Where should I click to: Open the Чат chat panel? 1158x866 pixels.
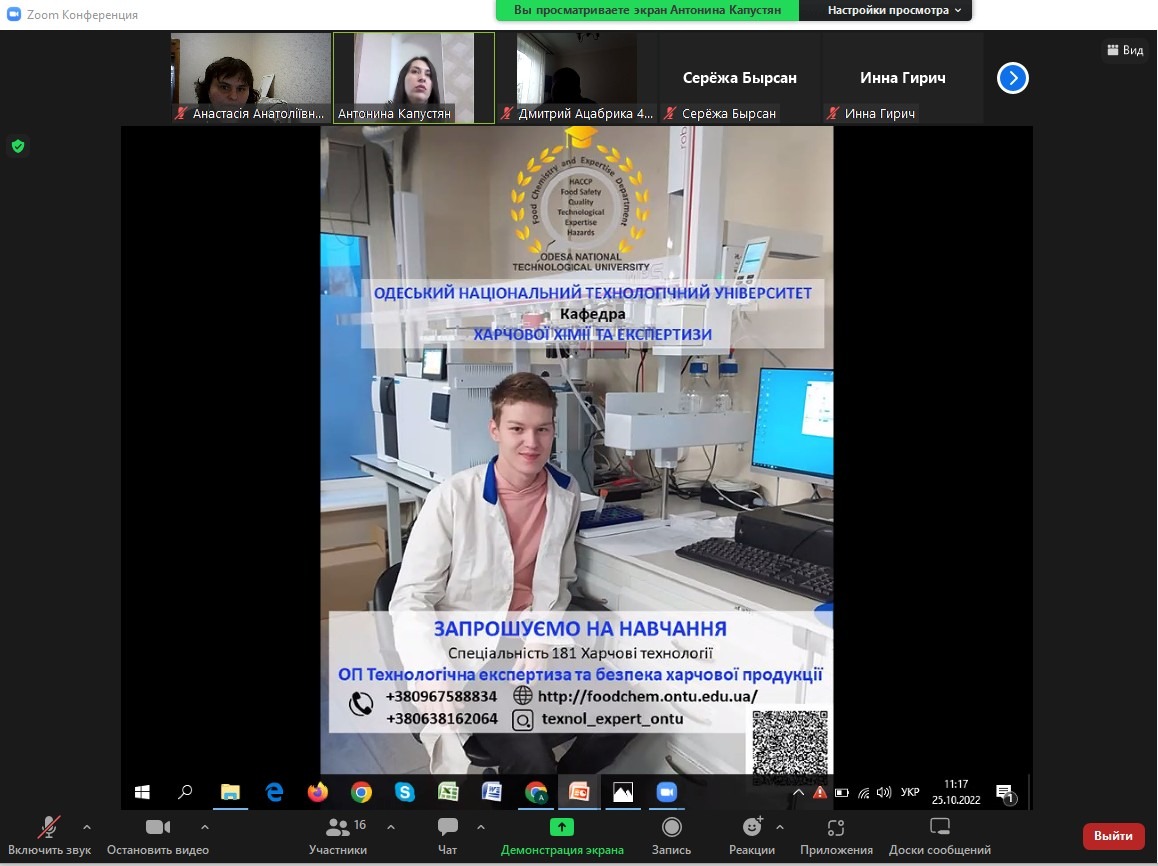pos(448,836)
